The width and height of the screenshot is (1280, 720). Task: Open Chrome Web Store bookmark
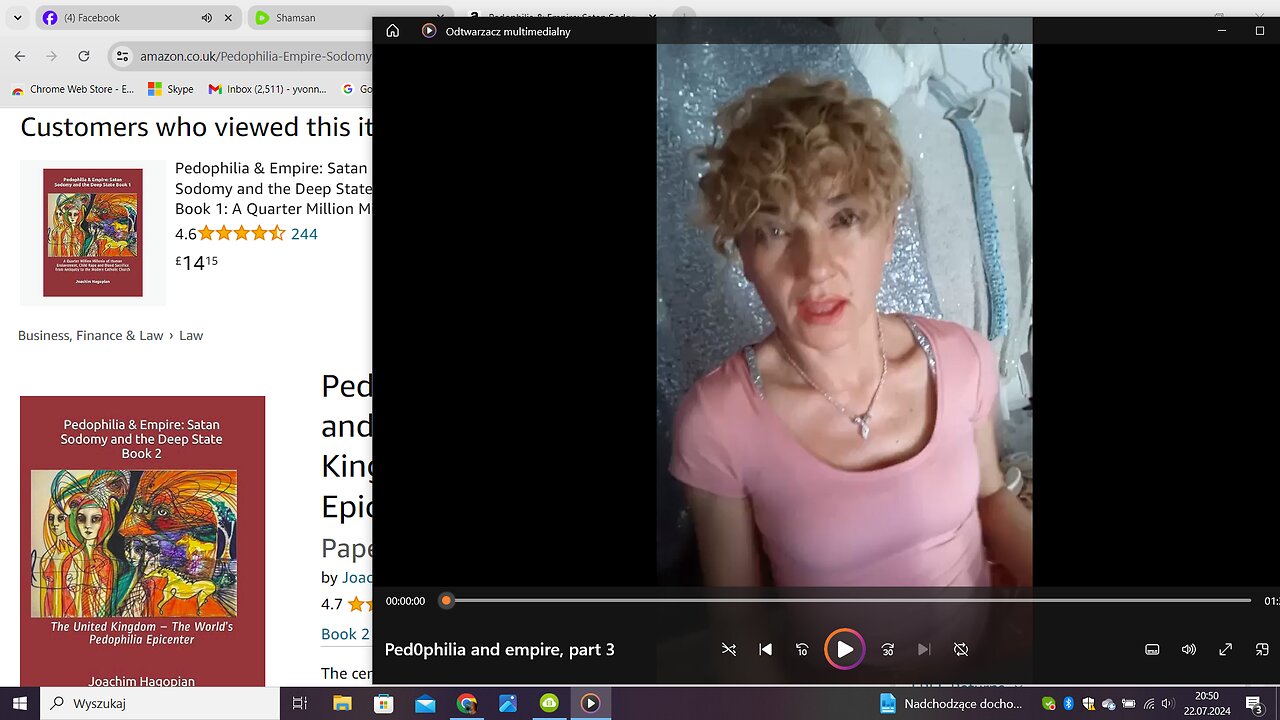(x=72, y=89)
